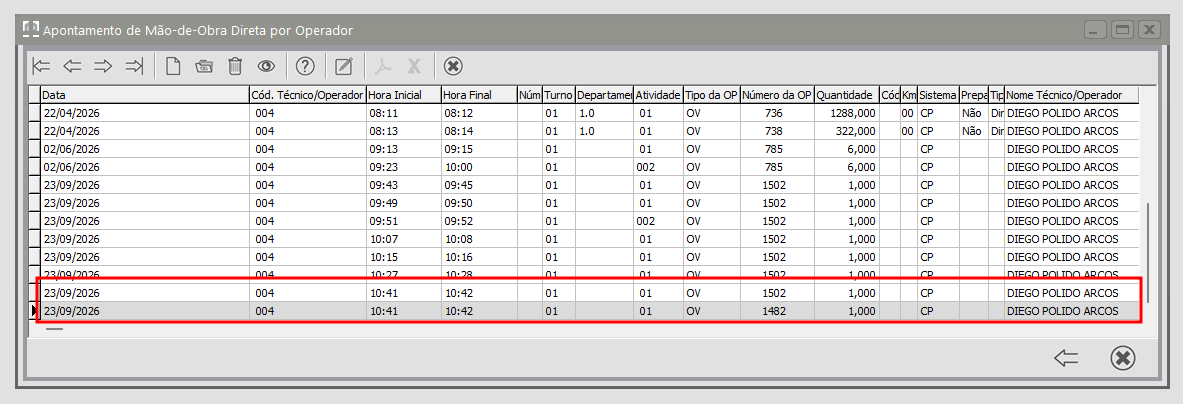The image size is (1183, 404).
Task: Click OP number 738 cell
Action: click(777, 131)
